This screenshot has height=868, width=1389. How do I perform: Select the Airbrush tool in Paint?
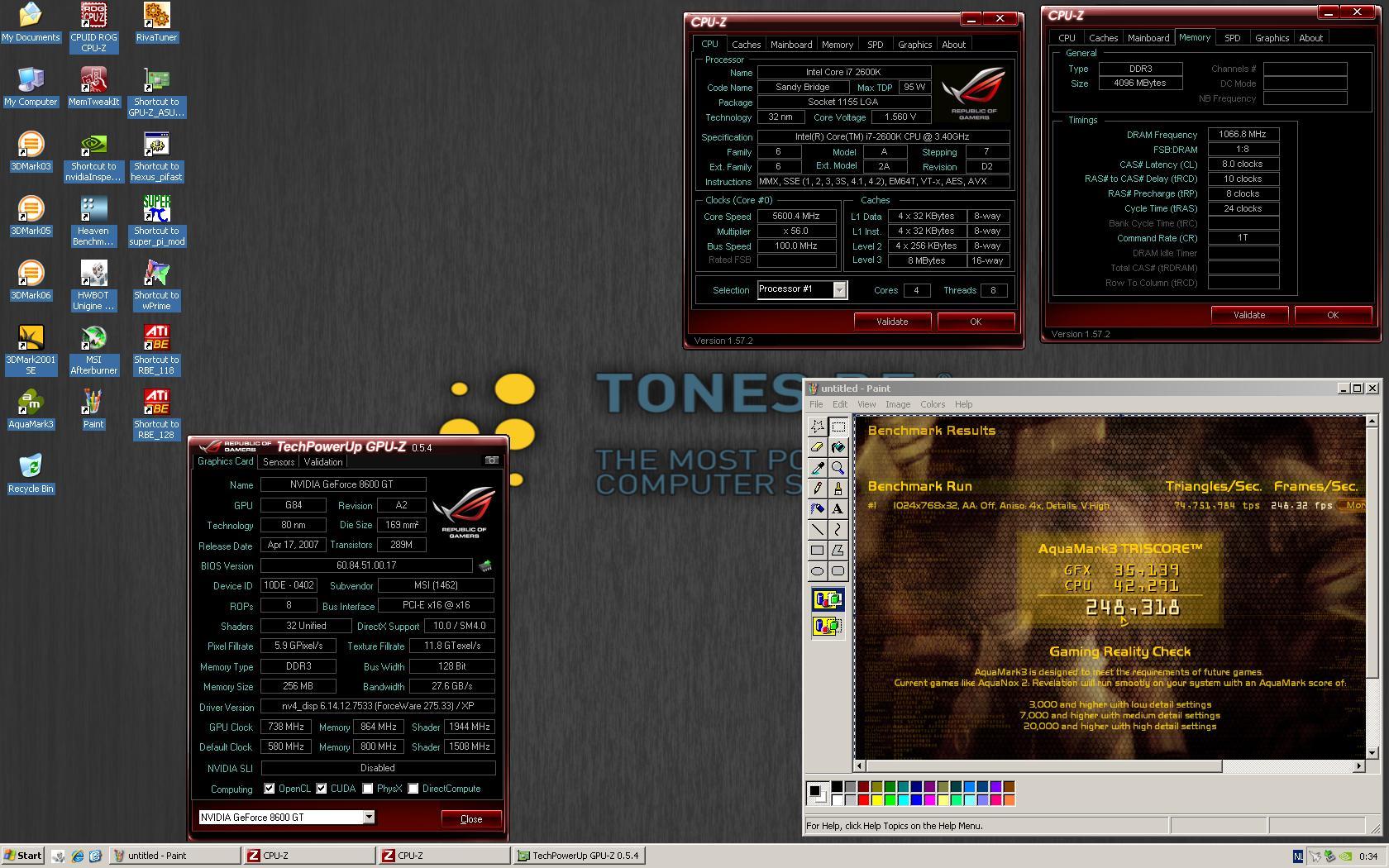pyautogui.click(x=817, y=509)
